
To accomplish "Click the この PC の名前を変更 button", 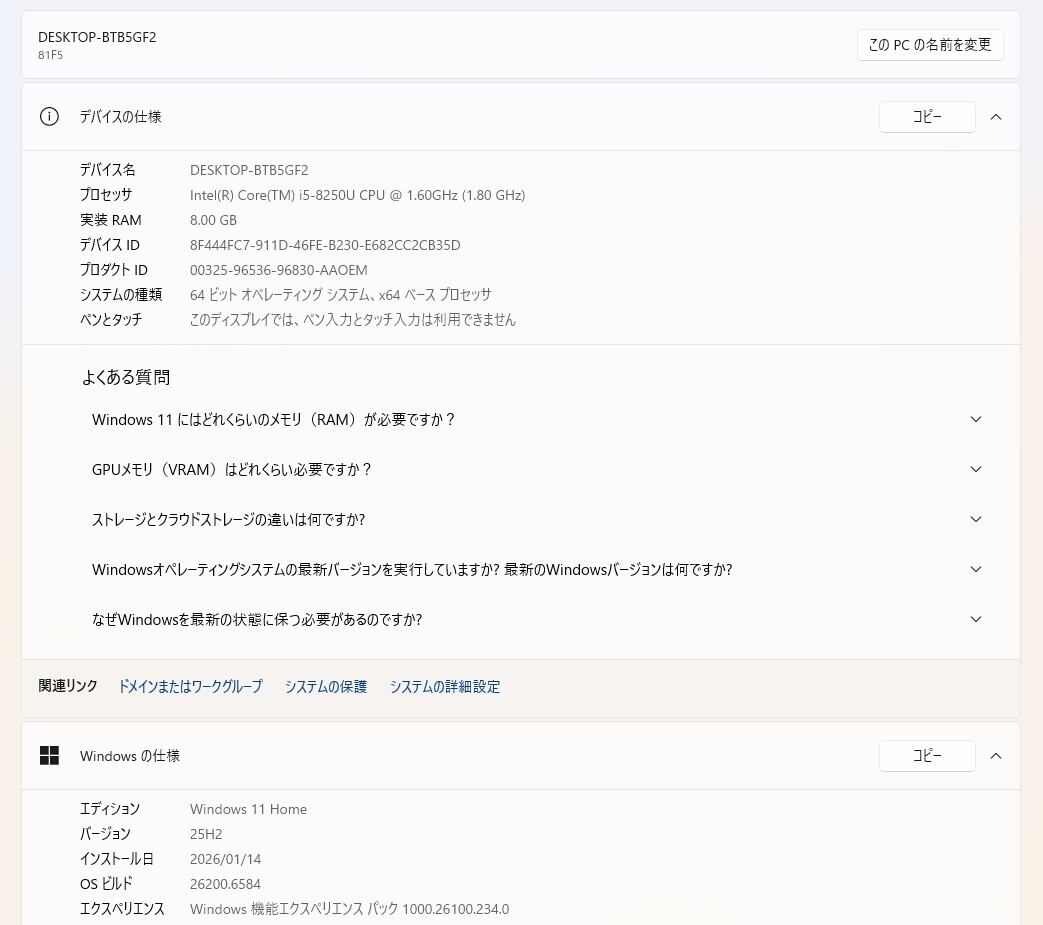I will coord(930,45).
